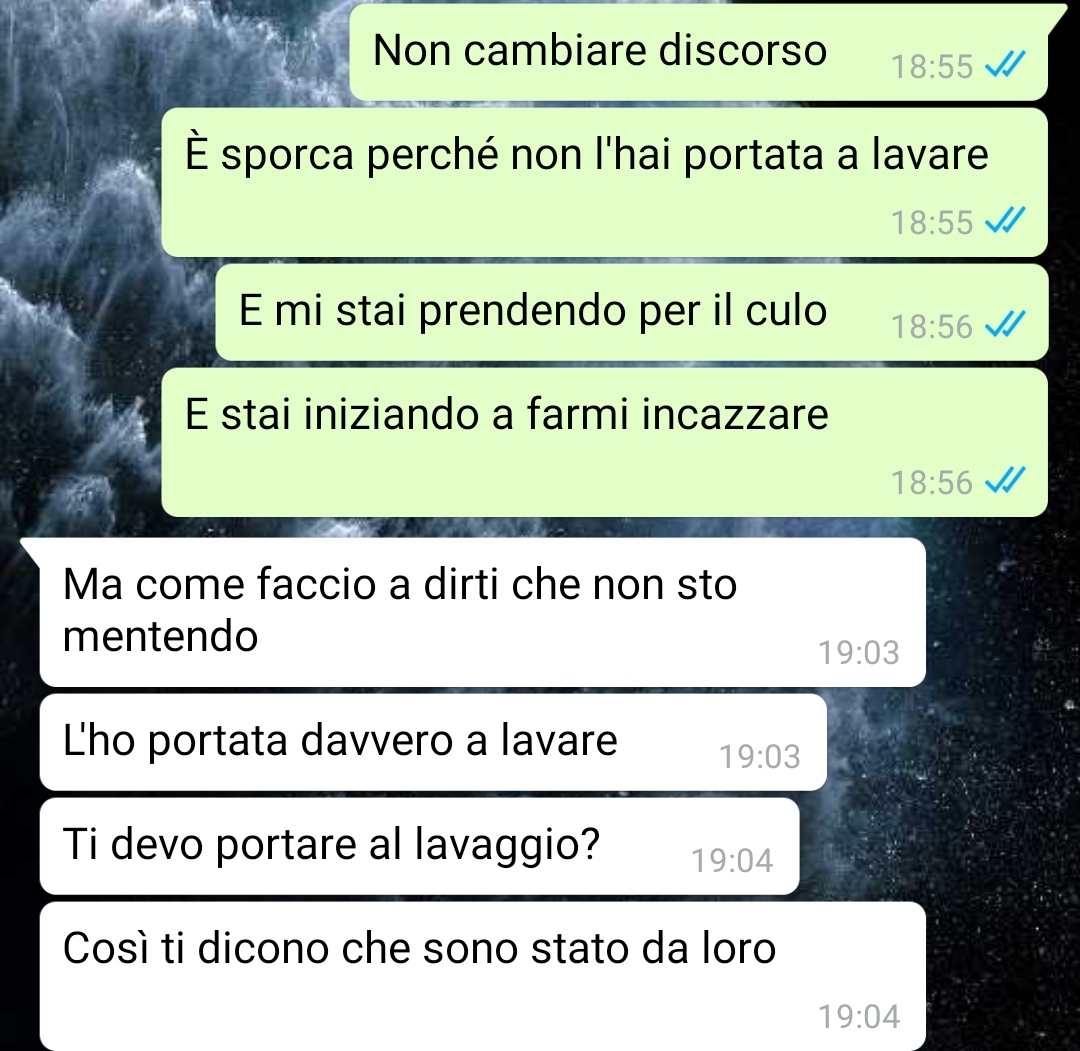This screenshot has width=1080, height=1051.
Task: Tap the 18:55 timestamp on 'Non cambiare discorso'
Action: tap(931, 67)
